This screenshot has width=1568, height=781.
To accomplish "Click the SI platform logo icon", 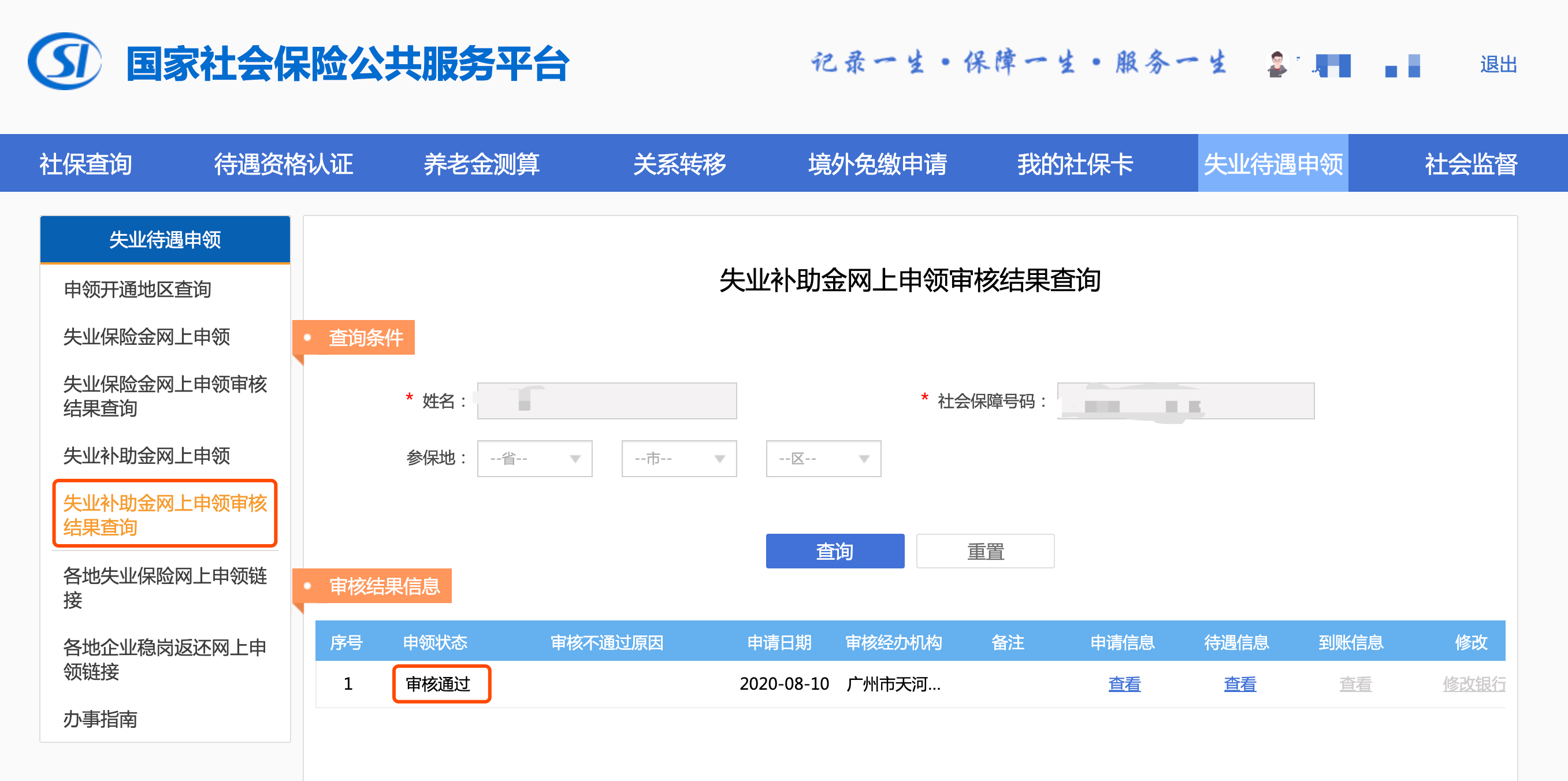I will pyautogui.click(x=64, y=61).
